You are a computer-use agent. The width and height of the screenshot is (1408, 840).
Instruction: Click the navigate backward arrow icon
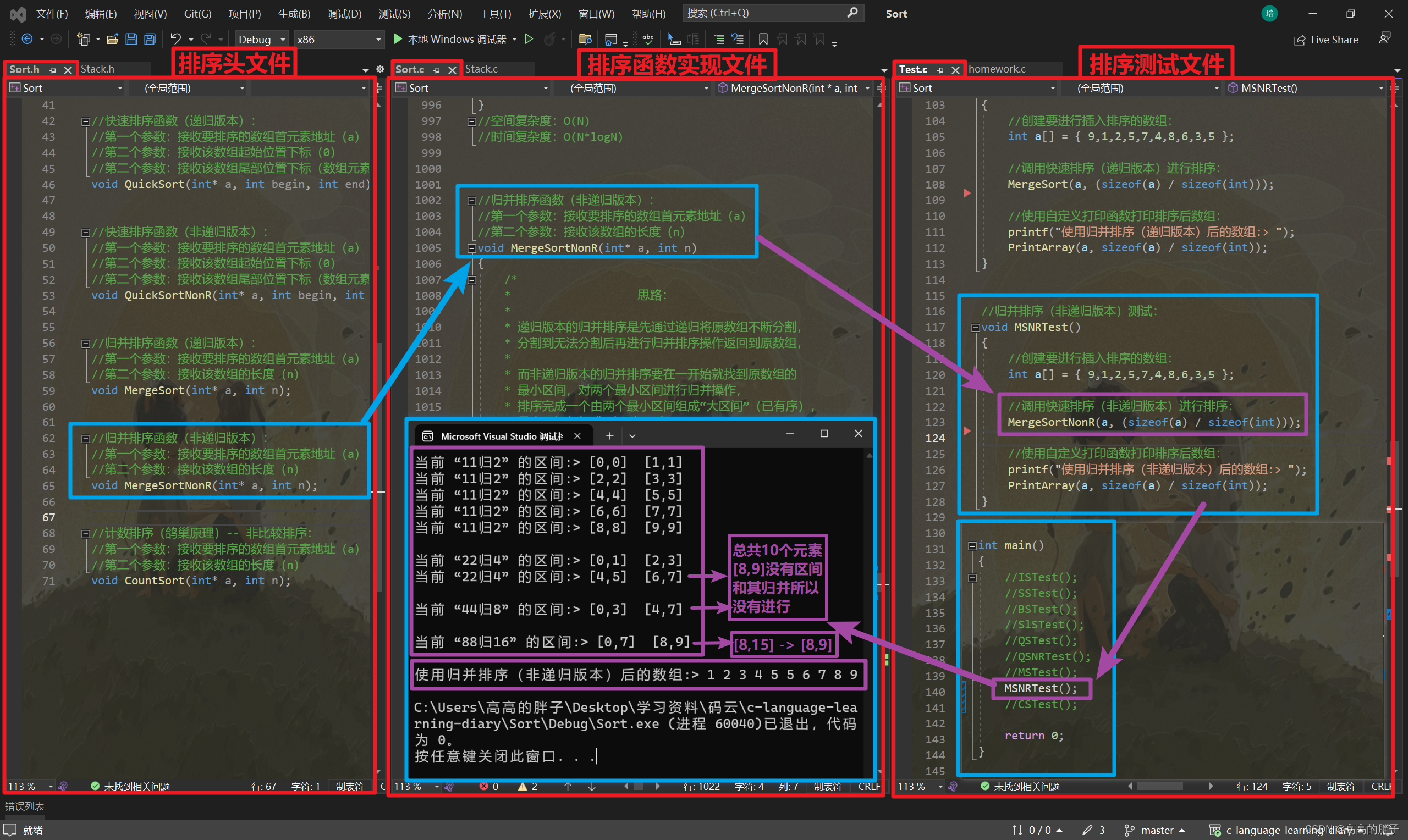click(x=26, y=39)
